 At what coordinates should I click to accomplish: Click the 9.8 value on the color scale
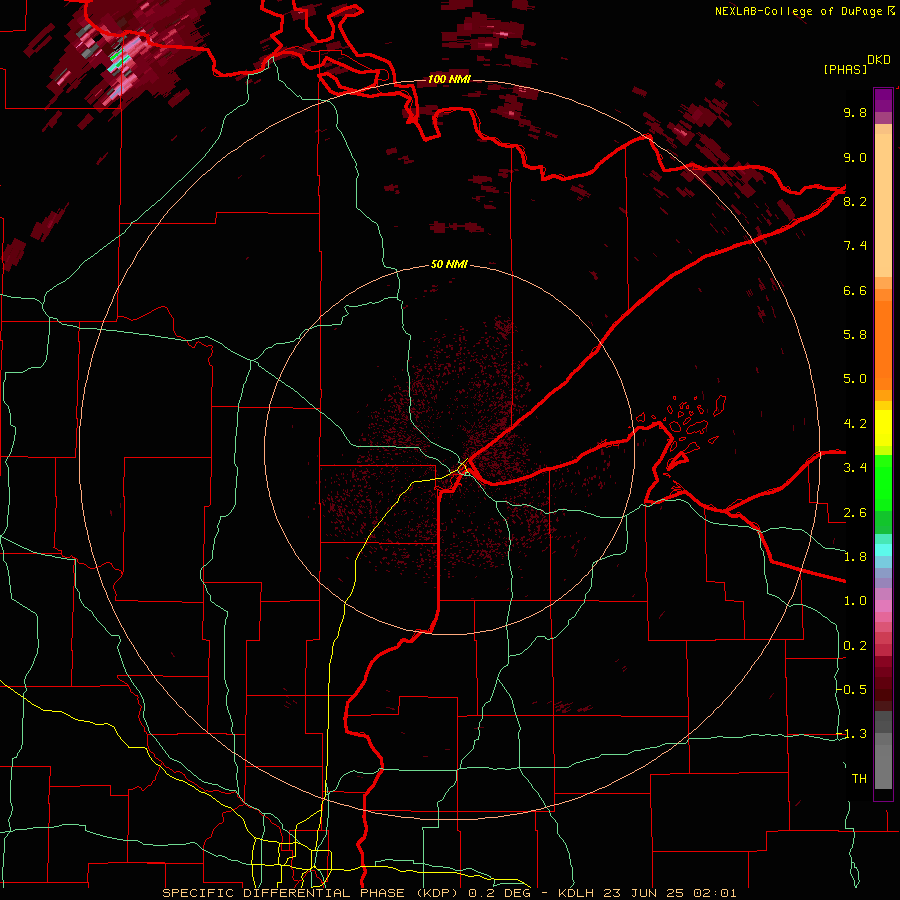(855, 112)
